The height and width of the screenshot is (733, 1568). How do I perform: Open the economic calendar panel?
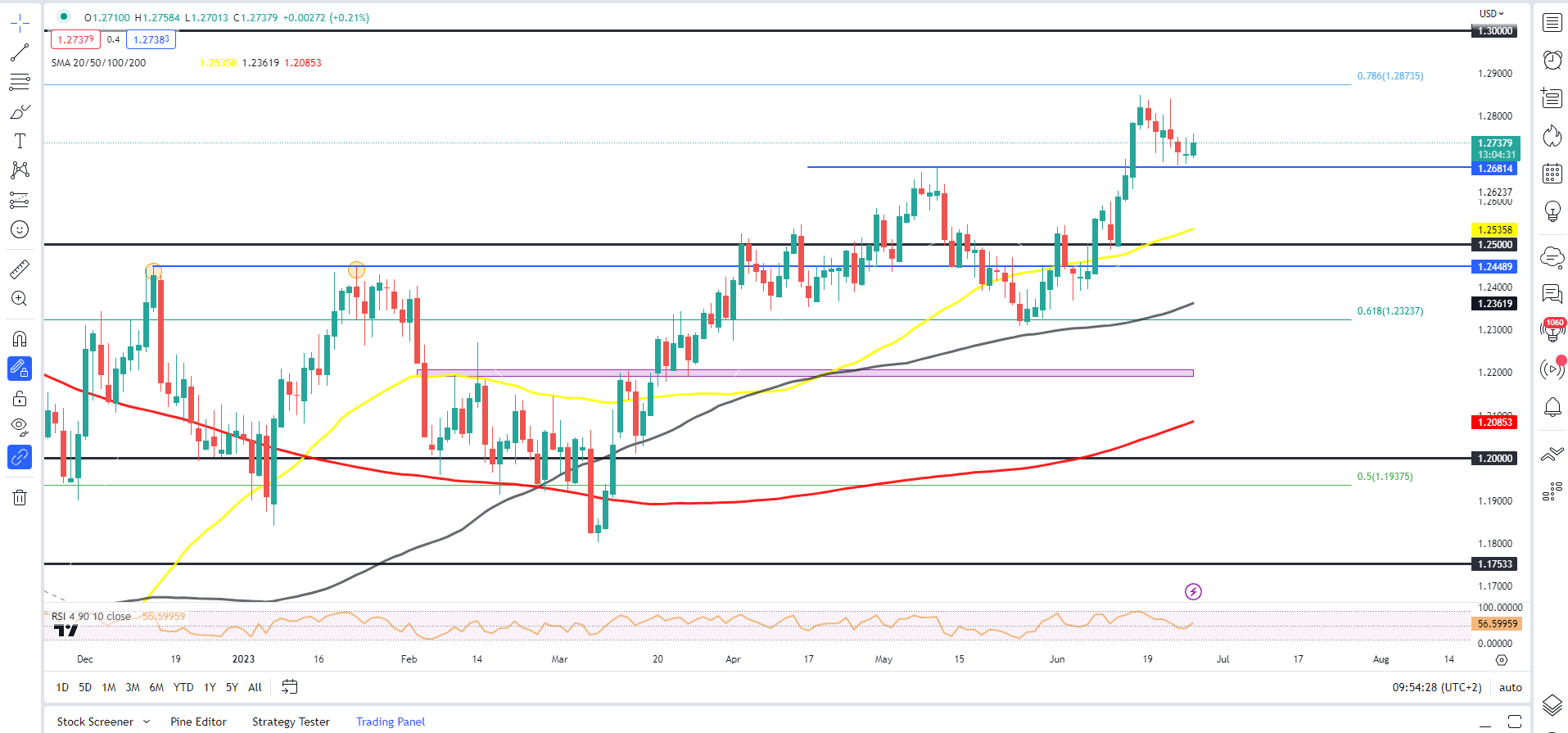click(1552, 173)
